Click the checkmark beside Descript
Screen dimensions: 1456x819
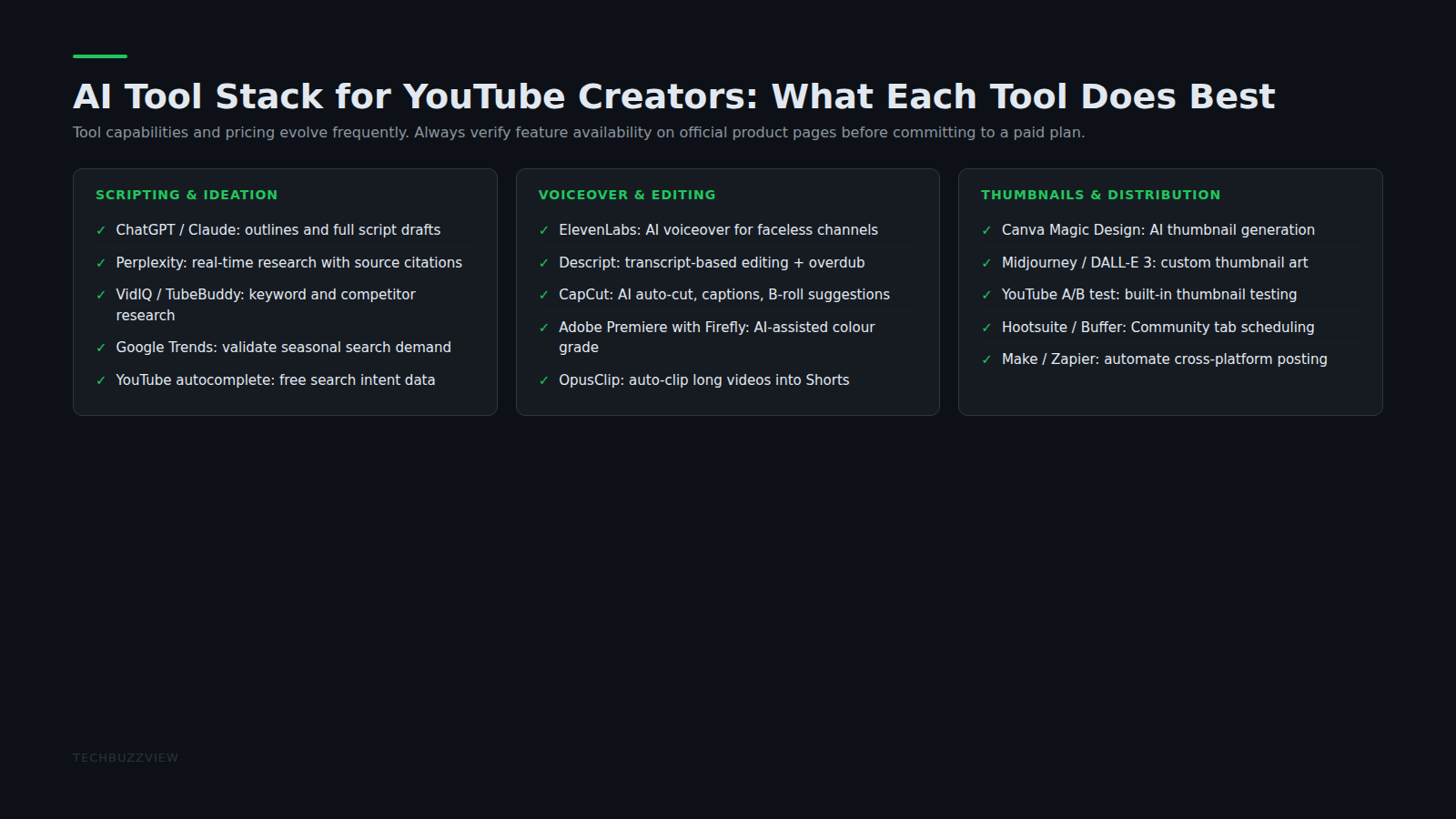[x=544, y=264]
